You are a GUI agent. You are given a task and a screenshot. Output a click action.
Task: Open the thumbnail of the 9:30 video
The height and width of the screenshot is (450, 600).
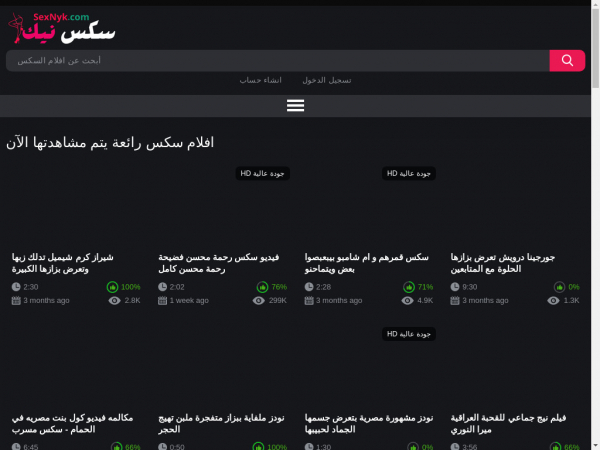518,205
